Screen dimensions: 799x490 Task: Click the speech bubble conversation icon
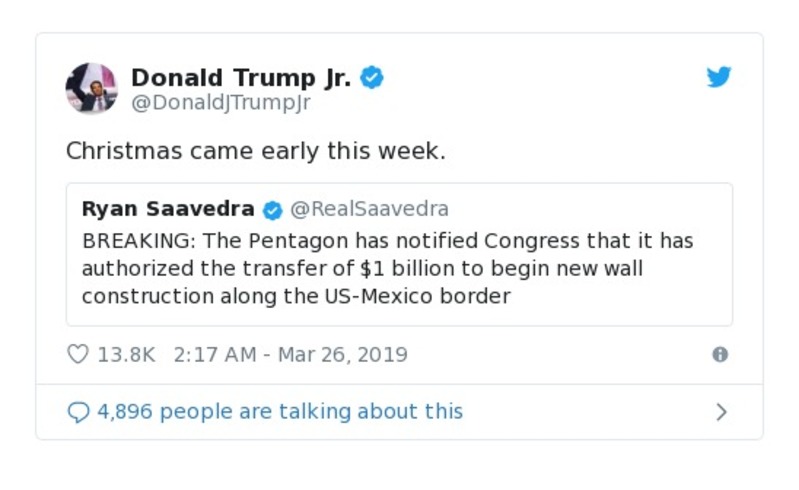(78, 412)
